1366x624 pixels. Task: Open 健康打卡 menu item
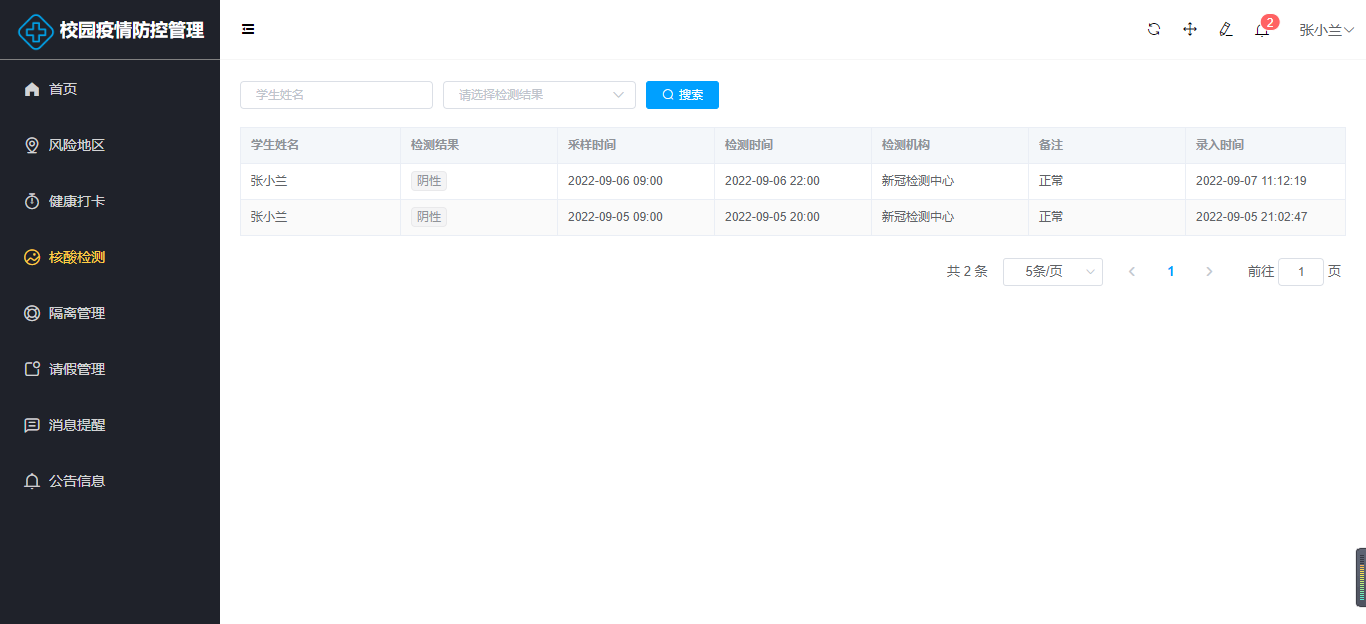[77, 201]
